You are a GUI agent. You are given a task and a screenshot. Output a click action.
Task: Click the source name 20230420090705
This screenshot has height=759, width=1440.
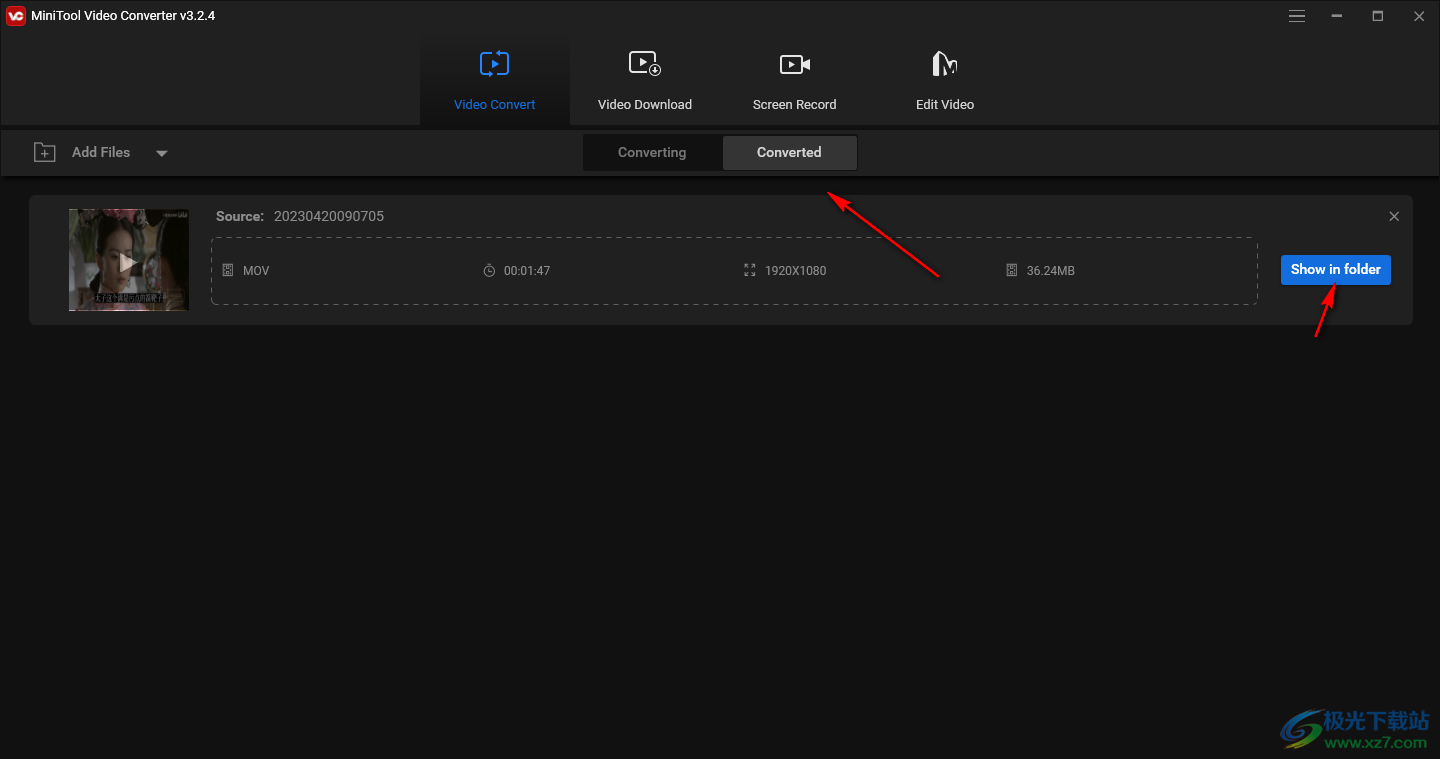pyautogui.click(x=329, y=216)
